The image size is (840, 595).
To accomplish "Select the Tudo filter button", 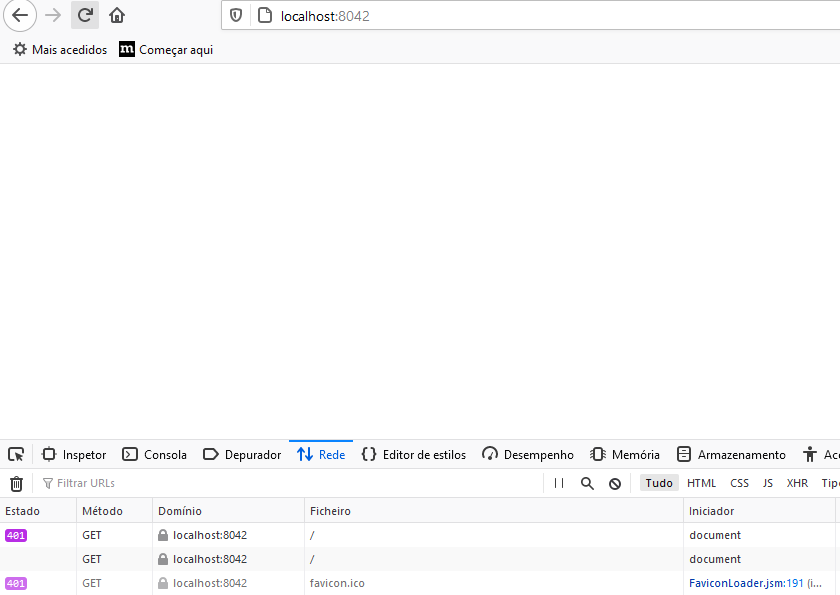I will click(659, 483).
